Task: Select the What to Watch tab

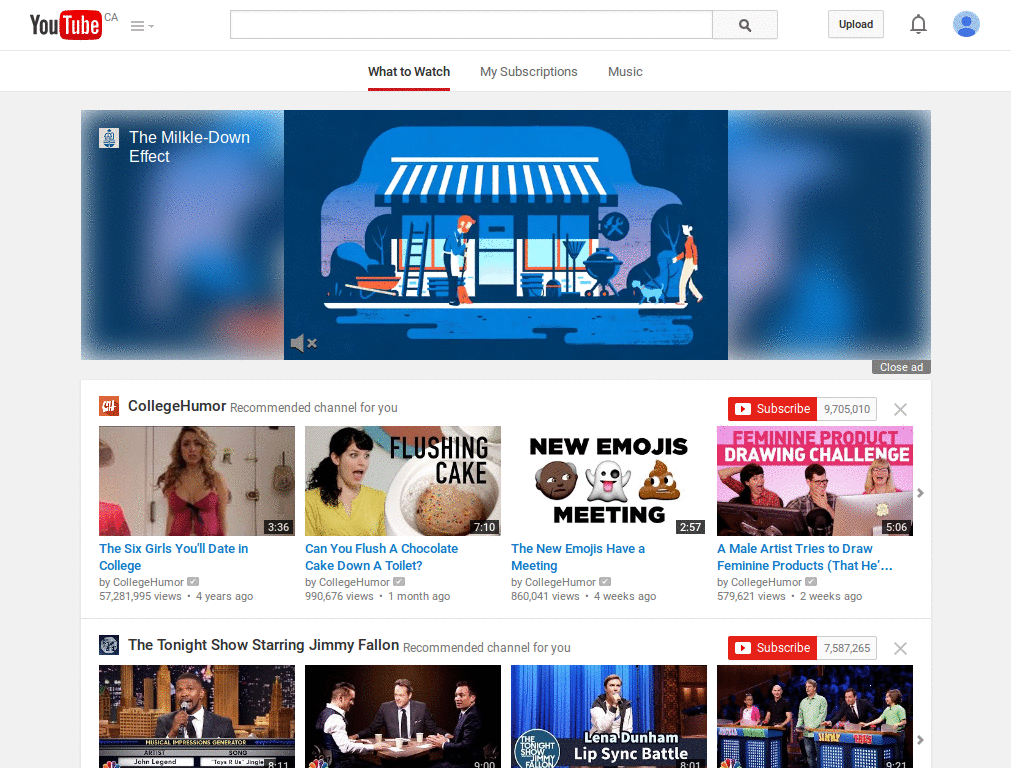Action: [409, 72]
